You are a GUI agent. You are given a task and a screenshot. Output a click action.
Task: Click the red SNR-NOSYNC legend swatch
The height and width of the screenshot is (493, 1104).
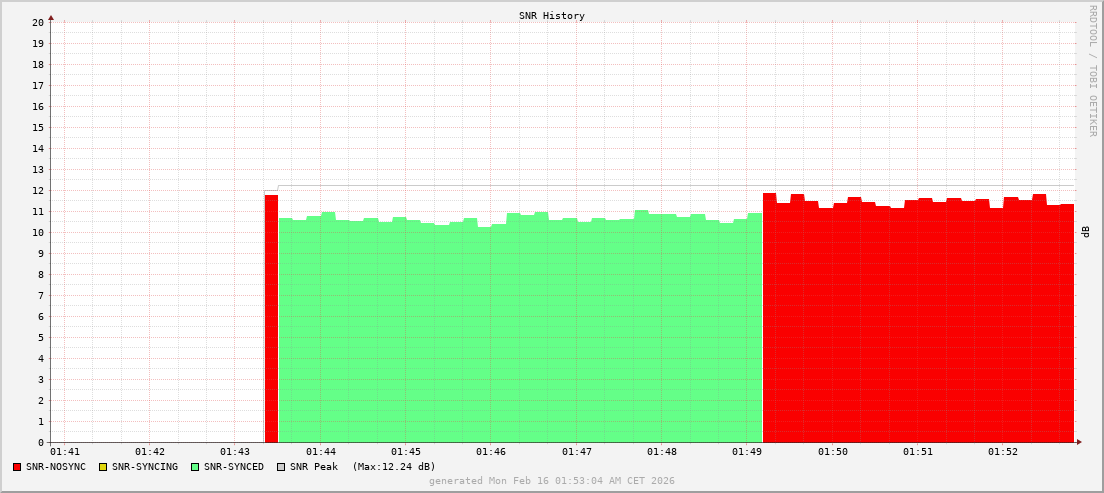17,467
